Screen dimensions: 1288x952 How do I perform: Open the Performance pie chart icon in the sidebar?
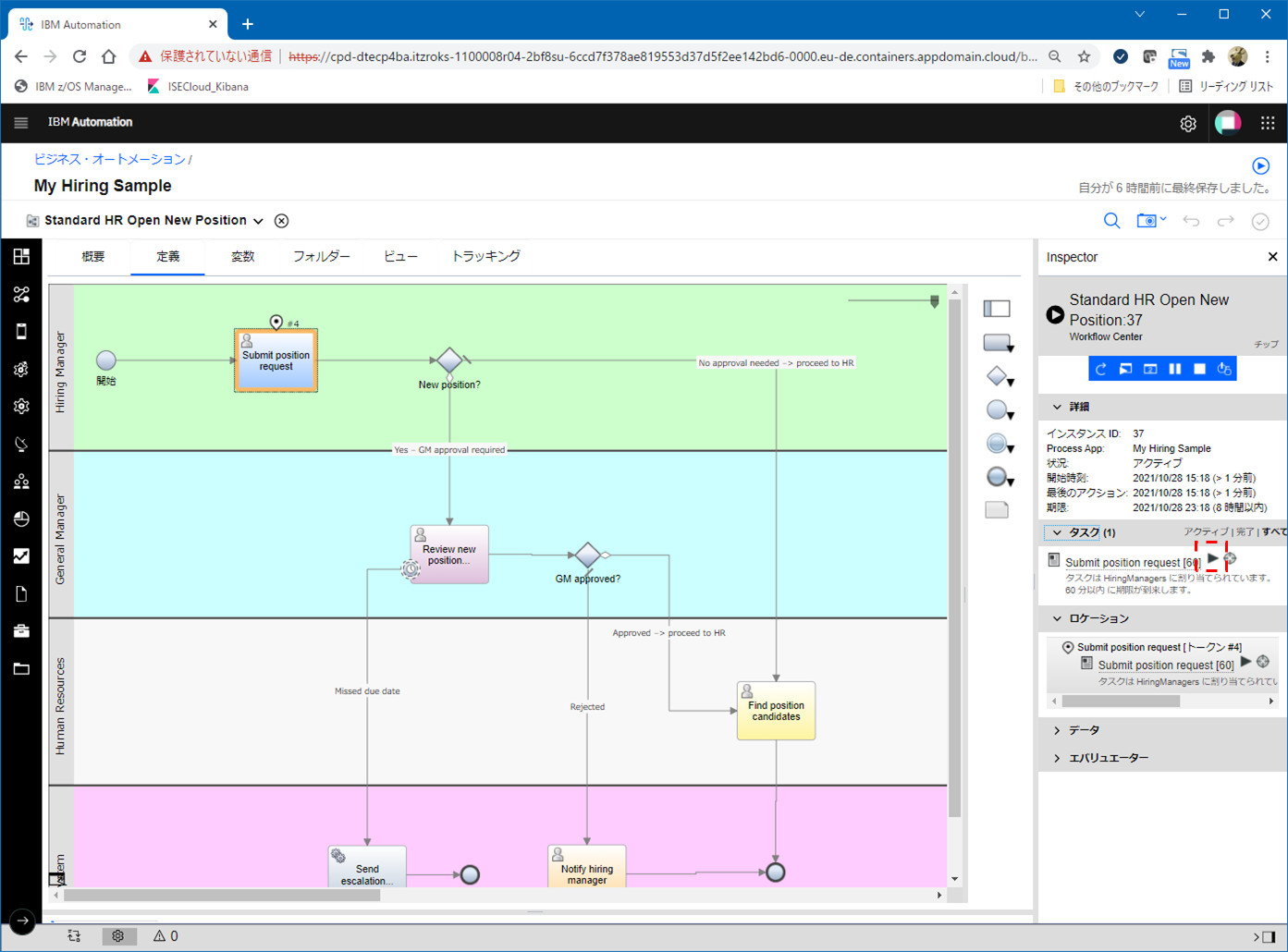21,519
